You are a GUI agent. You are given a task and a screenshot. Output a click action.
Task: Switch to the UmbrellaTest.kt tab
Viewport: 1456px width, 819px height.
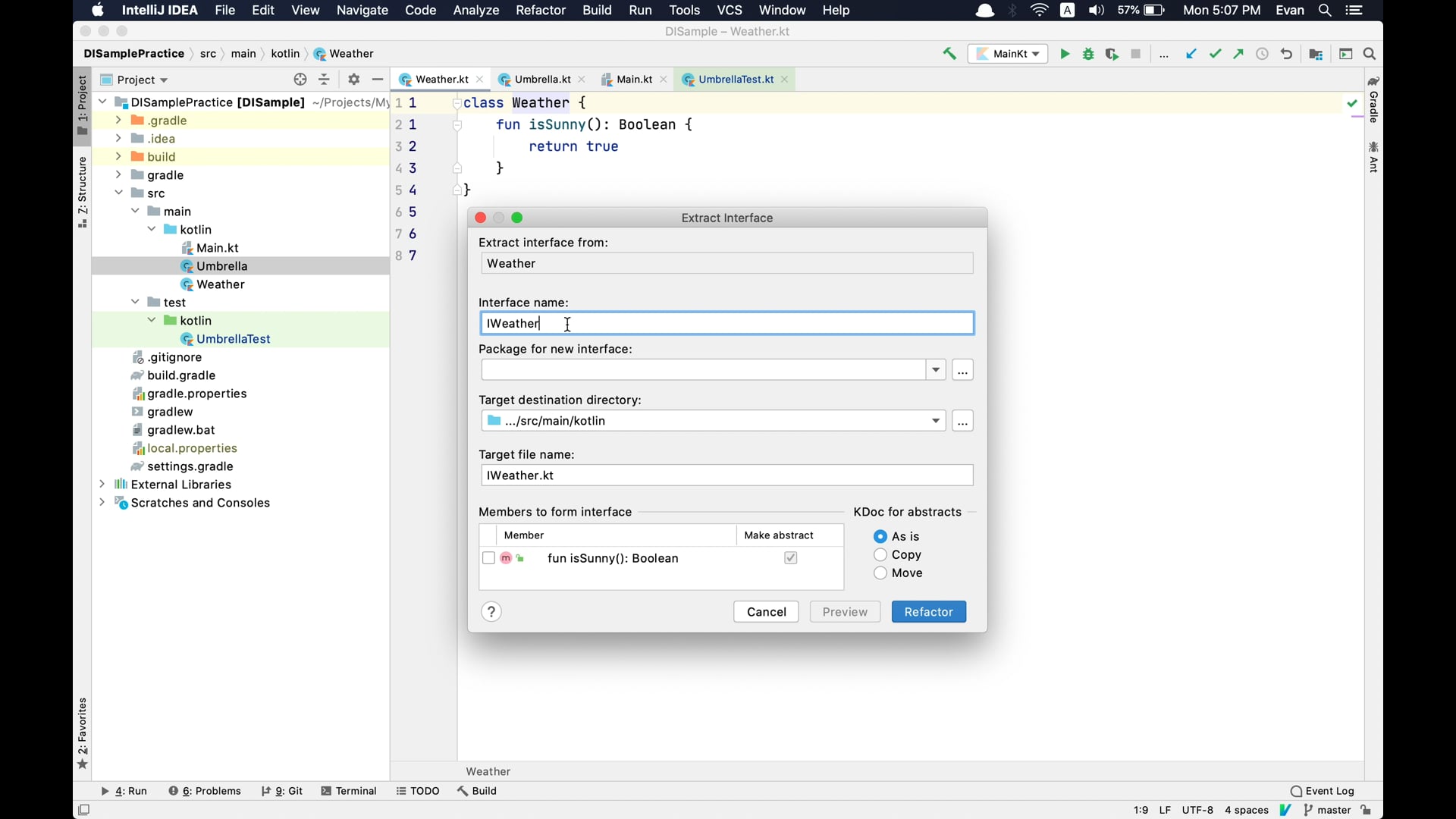(736, 80)
